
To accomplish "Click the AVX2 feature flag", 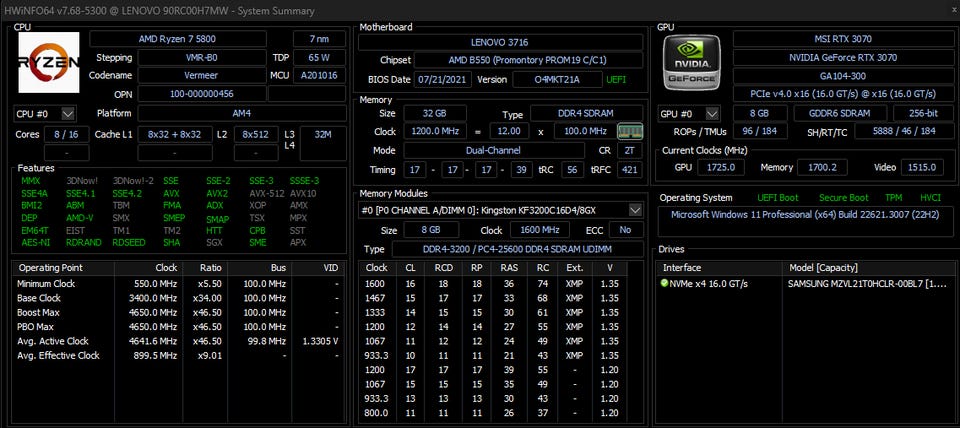I will (217, 193).
